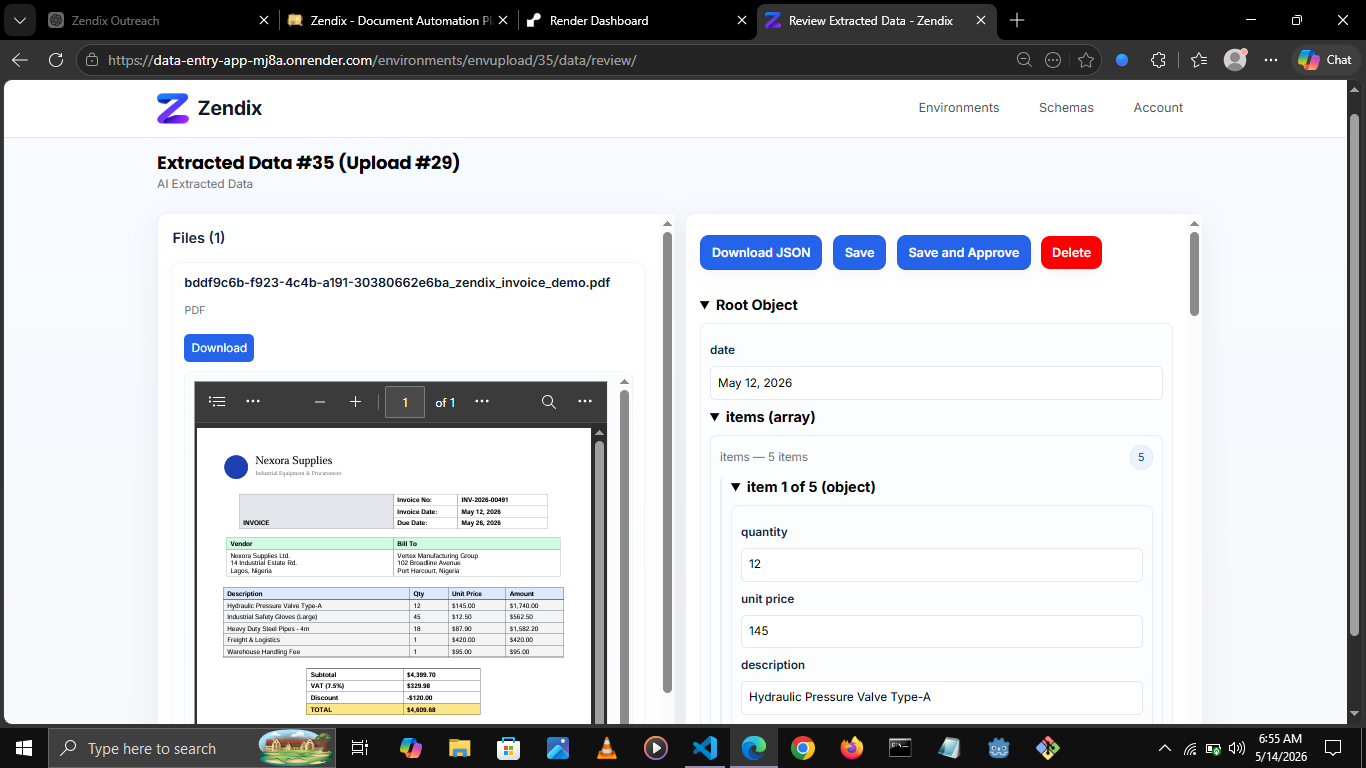Screen dimensions: 1366x768
Task: Open notification center icon in tray
Action: tap(1332, 748)
